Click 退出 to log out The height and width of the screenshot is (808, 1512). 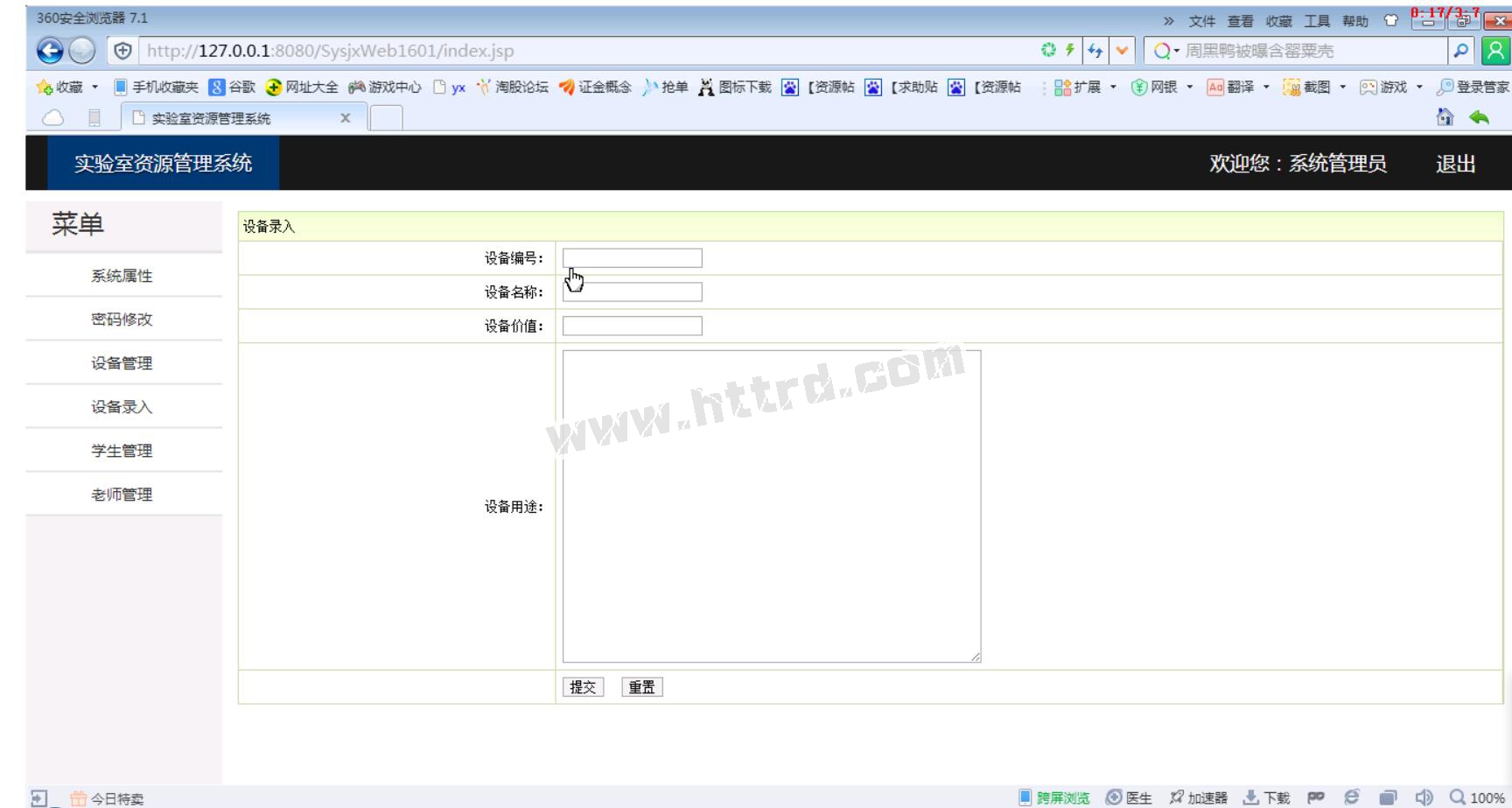click(1455, 164)
